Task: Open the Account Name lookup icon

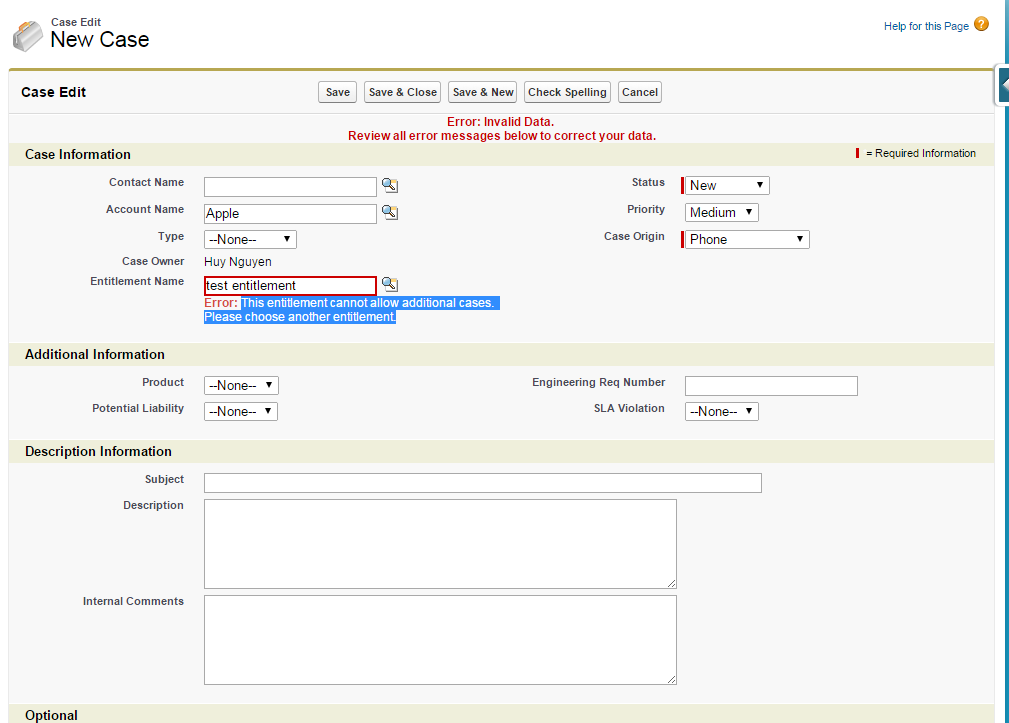Action: tap(390, 213)
